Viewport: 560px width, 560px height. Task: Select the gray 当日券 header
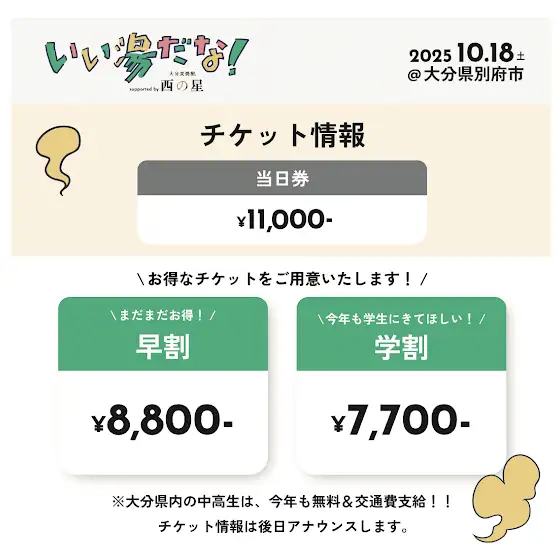coord(282,178)
